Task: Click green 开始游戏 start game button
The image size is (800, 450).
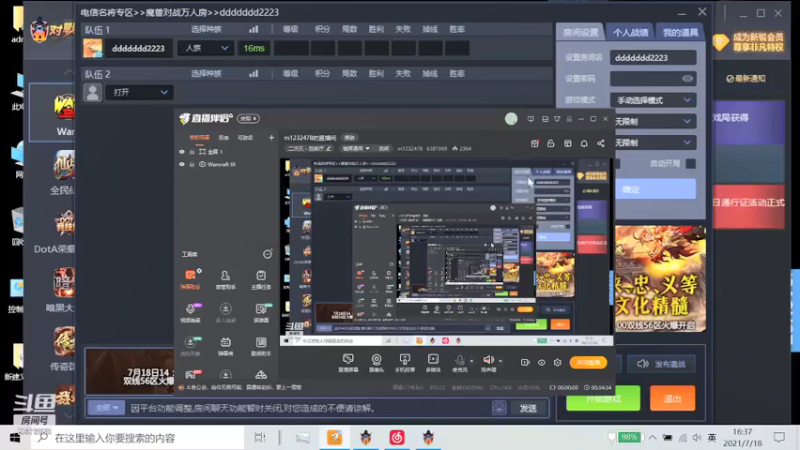Action: (603, 398)
